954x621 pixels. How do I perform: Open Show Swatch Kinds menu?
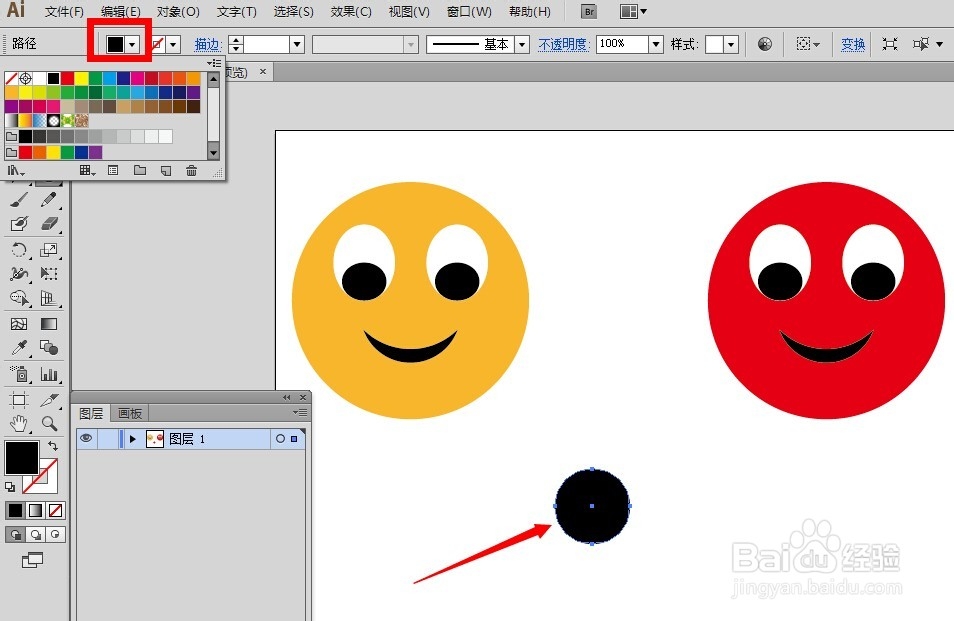[88, 171]
